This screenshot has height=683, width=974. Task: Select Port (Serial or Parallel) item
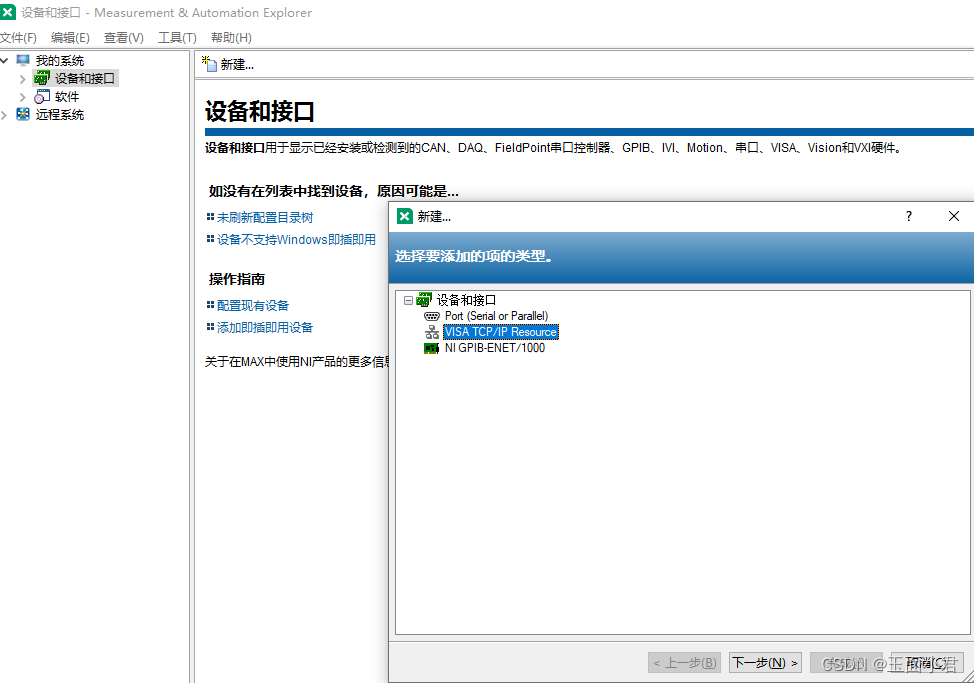(x=496, y=316)
